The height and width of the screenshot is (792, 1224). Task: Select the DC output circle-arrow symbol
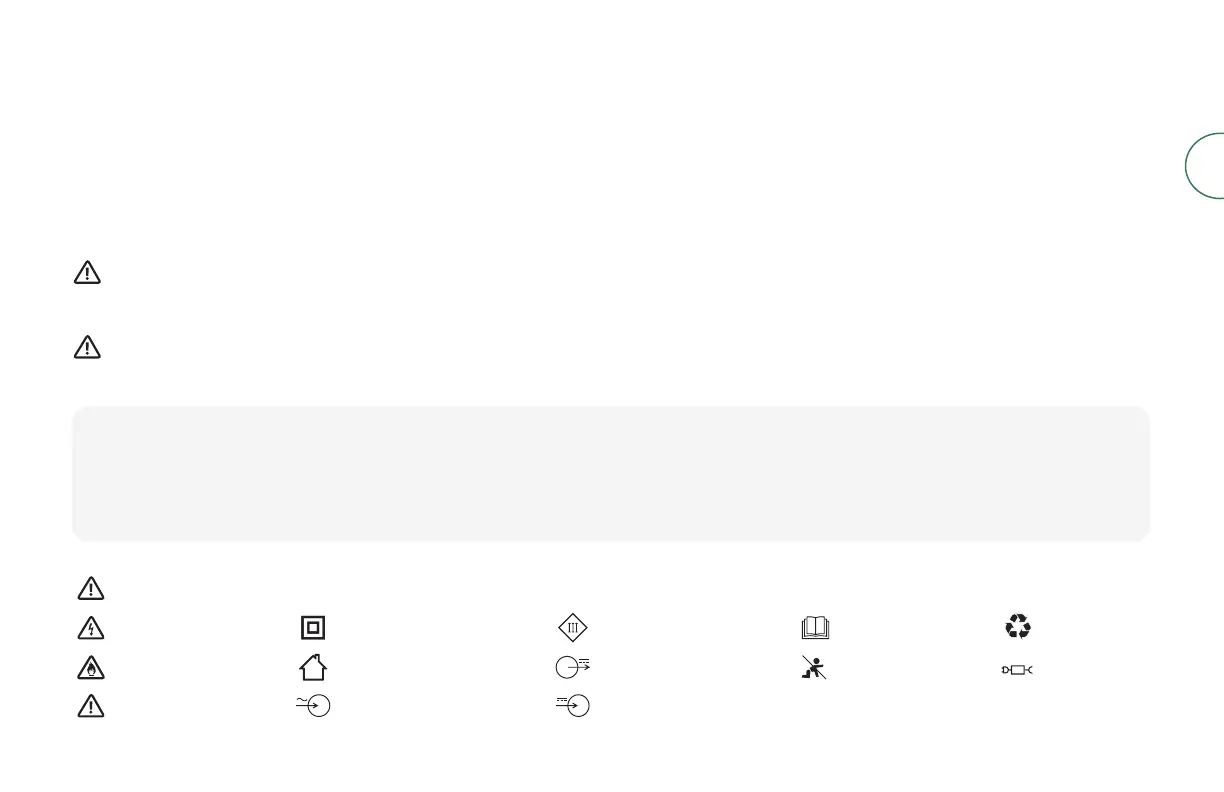coord(574,667)
